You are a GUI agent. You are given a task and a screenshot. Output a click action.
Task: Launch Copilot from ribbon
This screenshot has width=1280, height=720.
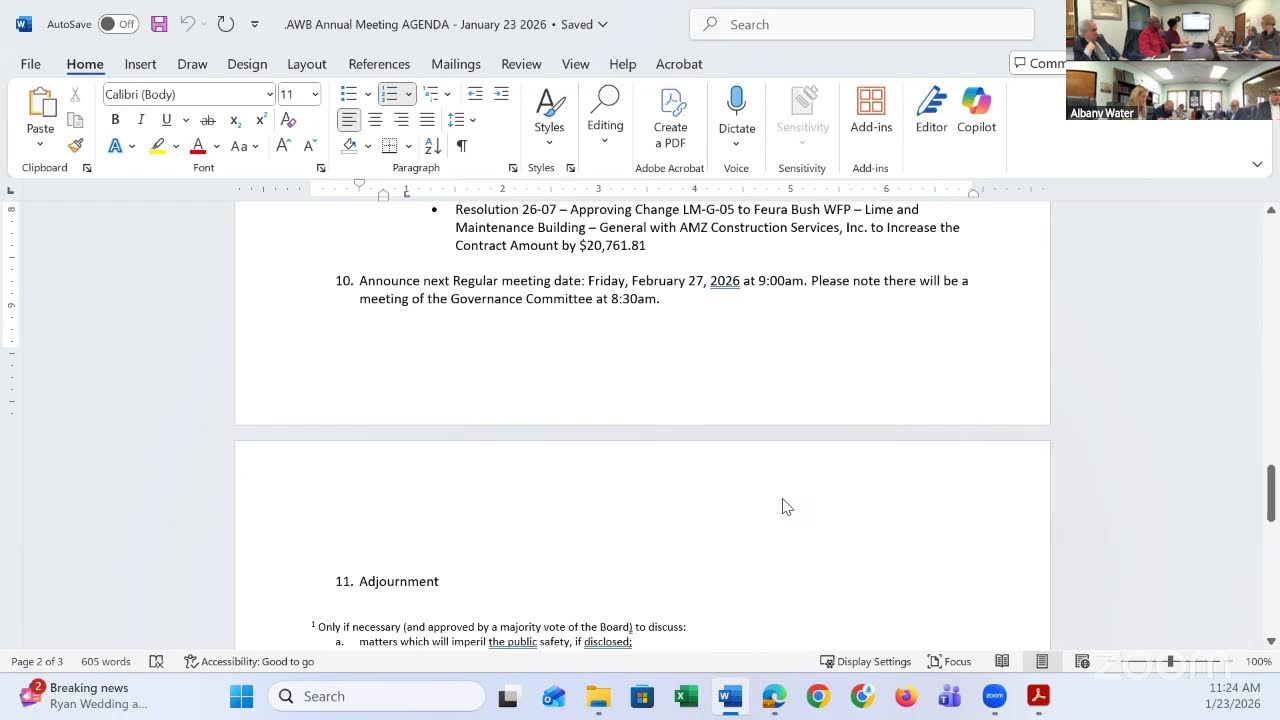[x=976, y=110]
